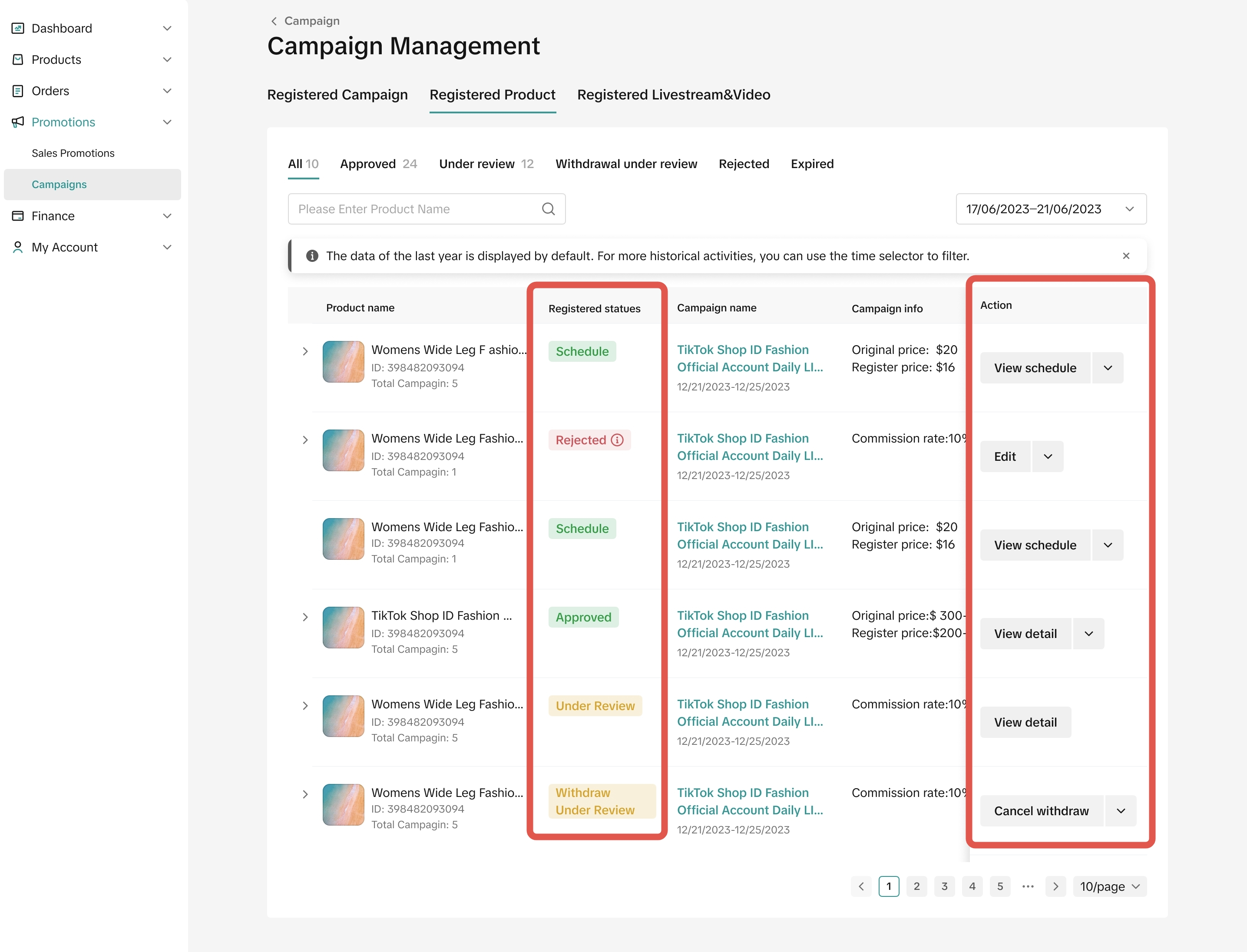This screenshot has width=1247, height=952.
Task: Go to page 3 of results
Action: pos(944,886)
